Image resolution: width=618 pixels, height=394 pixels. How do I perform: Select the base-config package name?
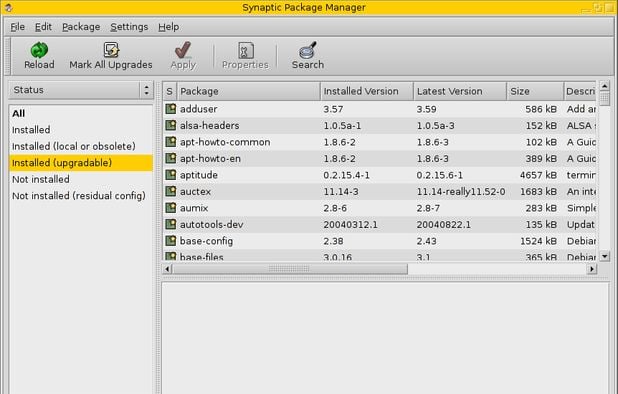coord(206,241)
